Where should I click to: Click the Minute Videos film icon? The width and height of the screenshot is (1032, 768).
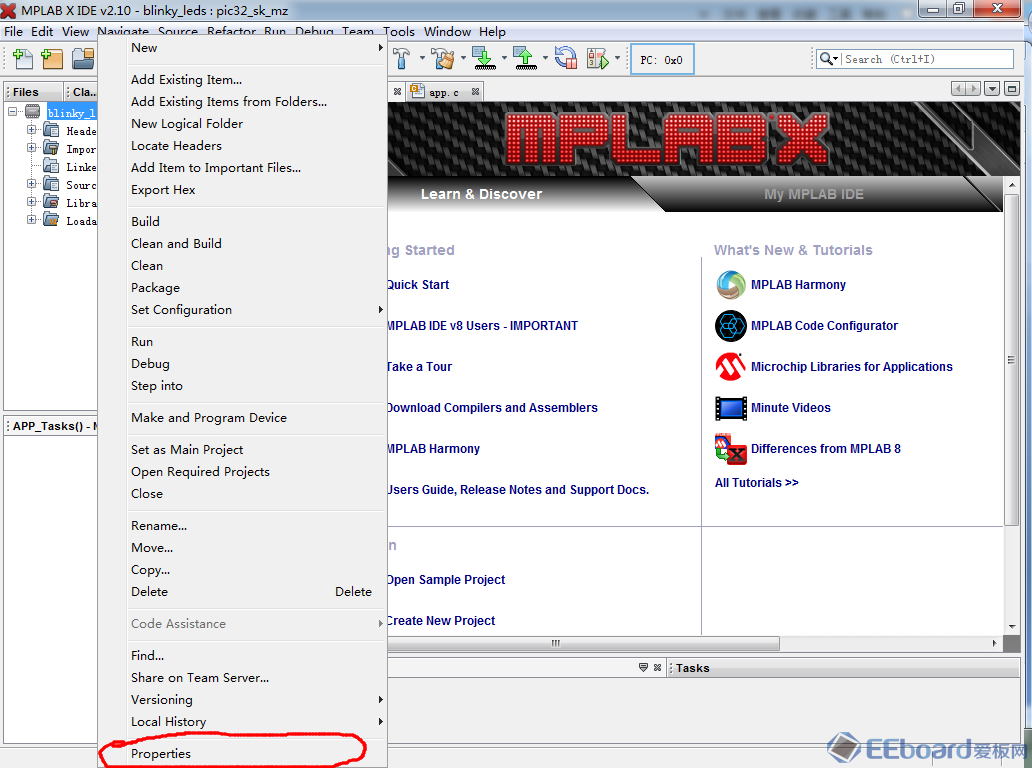click(x=731, y=408)
